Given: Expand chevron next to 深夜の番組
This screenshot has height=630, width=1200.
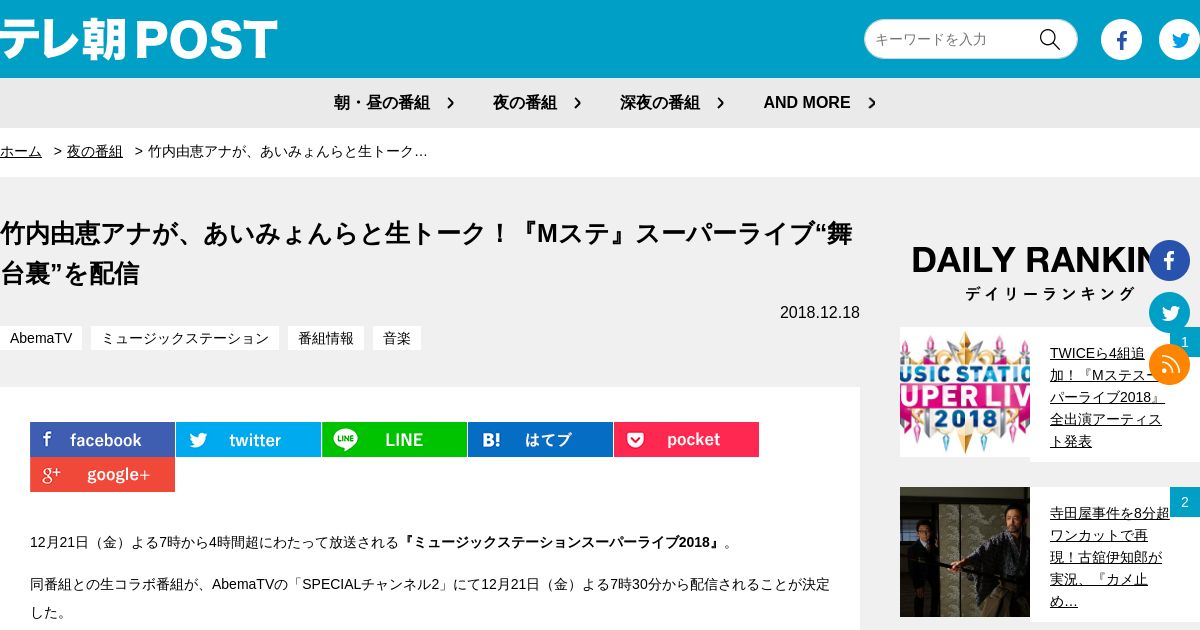Looking at the screenshot, I should 720,103.
